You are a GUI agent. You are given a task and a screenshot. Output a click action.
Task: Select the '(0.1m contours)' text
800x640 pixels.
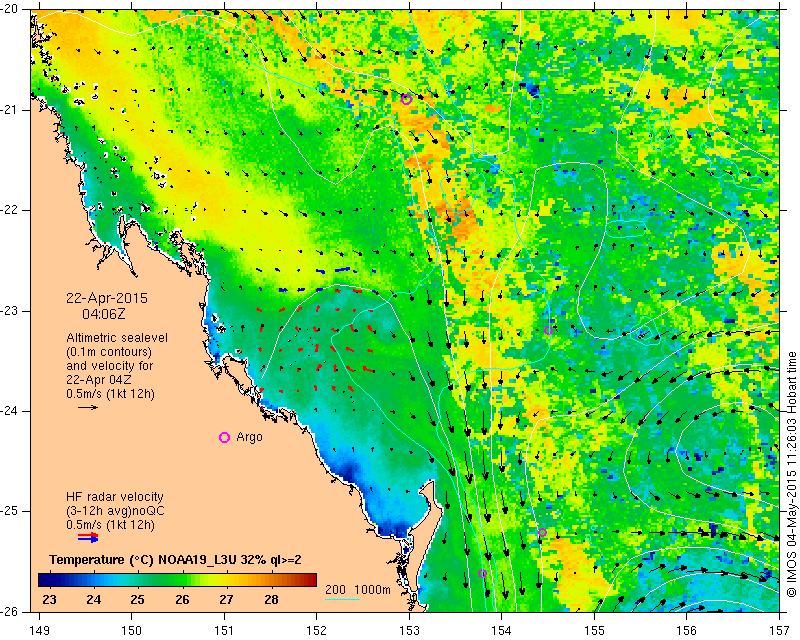click(109, 352)
